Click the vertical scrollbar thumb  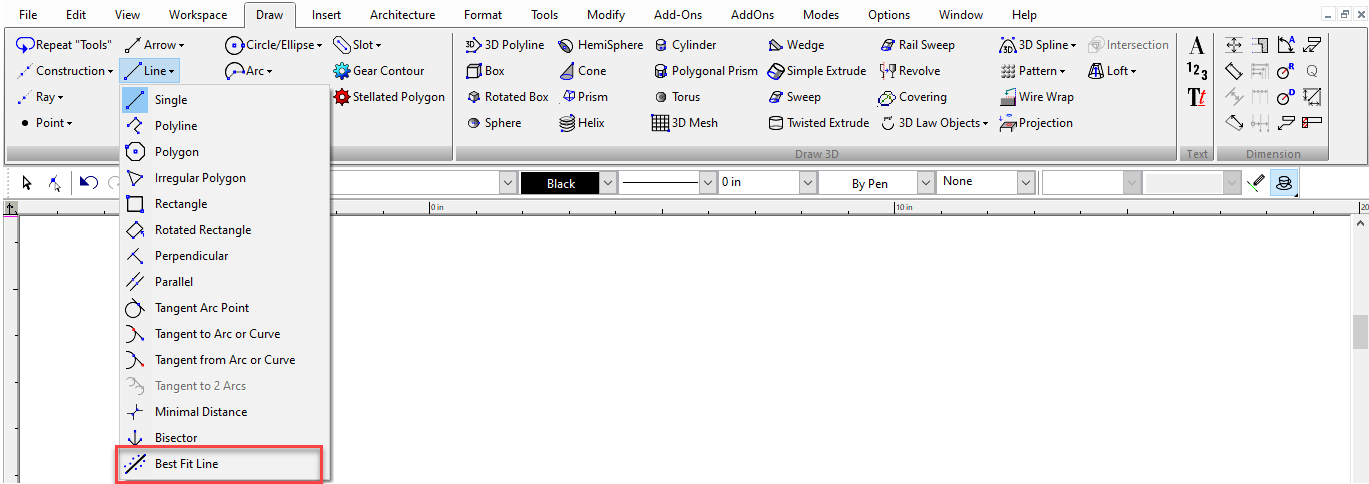(1360, 332)
